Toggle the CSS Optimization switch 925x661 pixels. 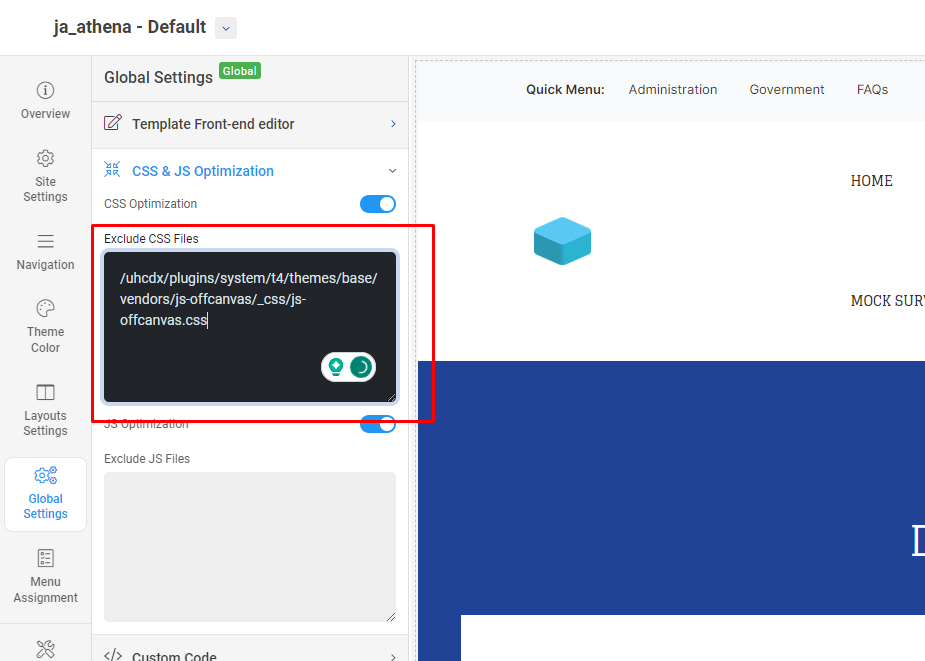click(378, 204)
